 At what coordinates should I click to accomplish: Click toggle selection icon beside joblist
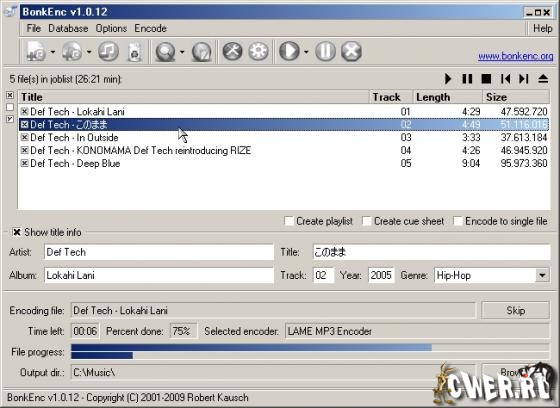coord(10,119)
